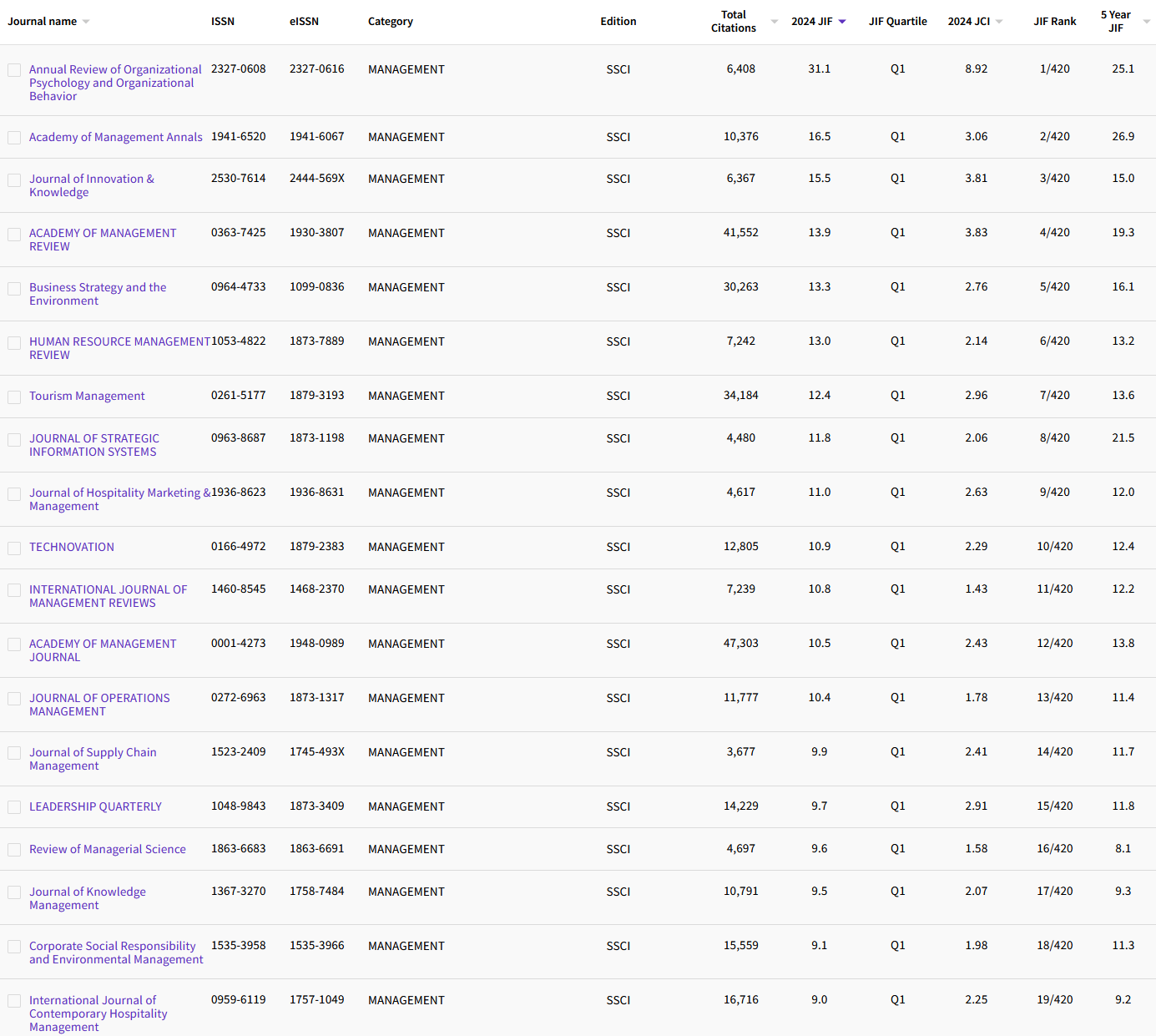This screenshot has height=1036, width=1156.
Task: Tick the Technovation row checkbox
Action: tap(14, 548)
